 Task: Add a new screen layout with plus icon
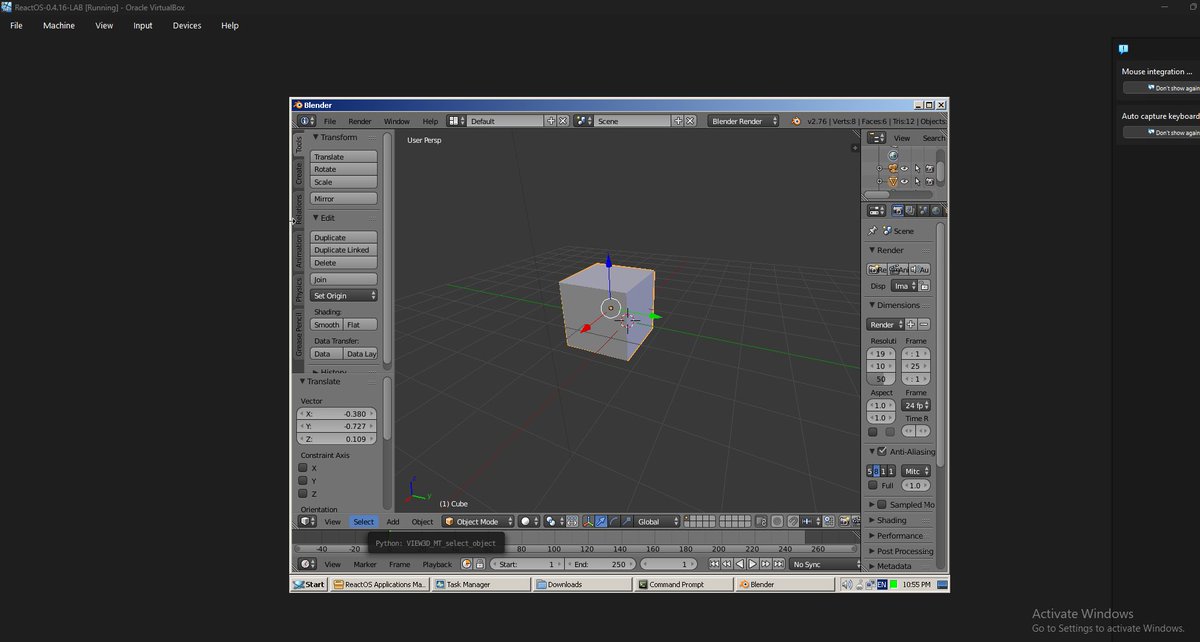pos(550,121)
